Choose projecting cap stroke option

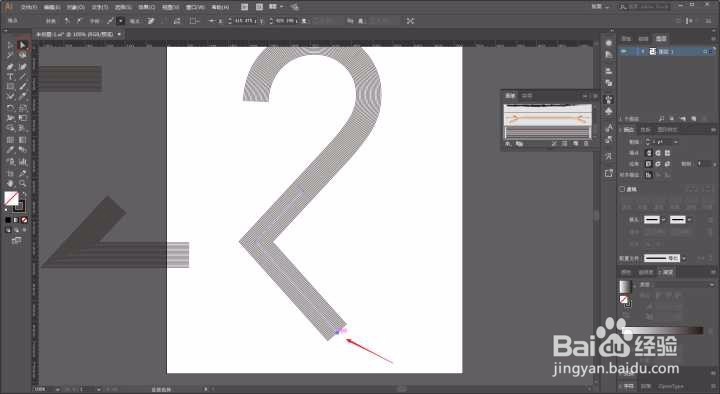(x=667, y=152)
